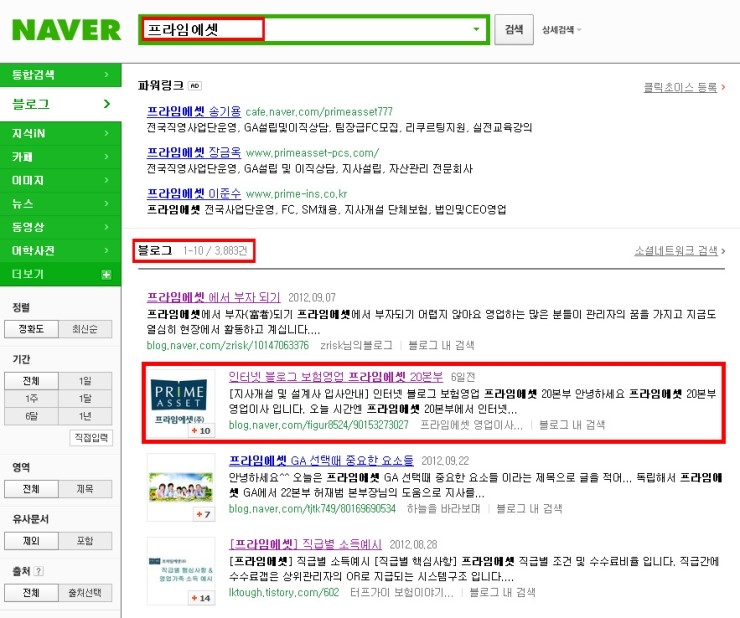
Task: Open post 인터넷 블로그 보험영업 프라임에셋 20본부
Action: [336, 377]
